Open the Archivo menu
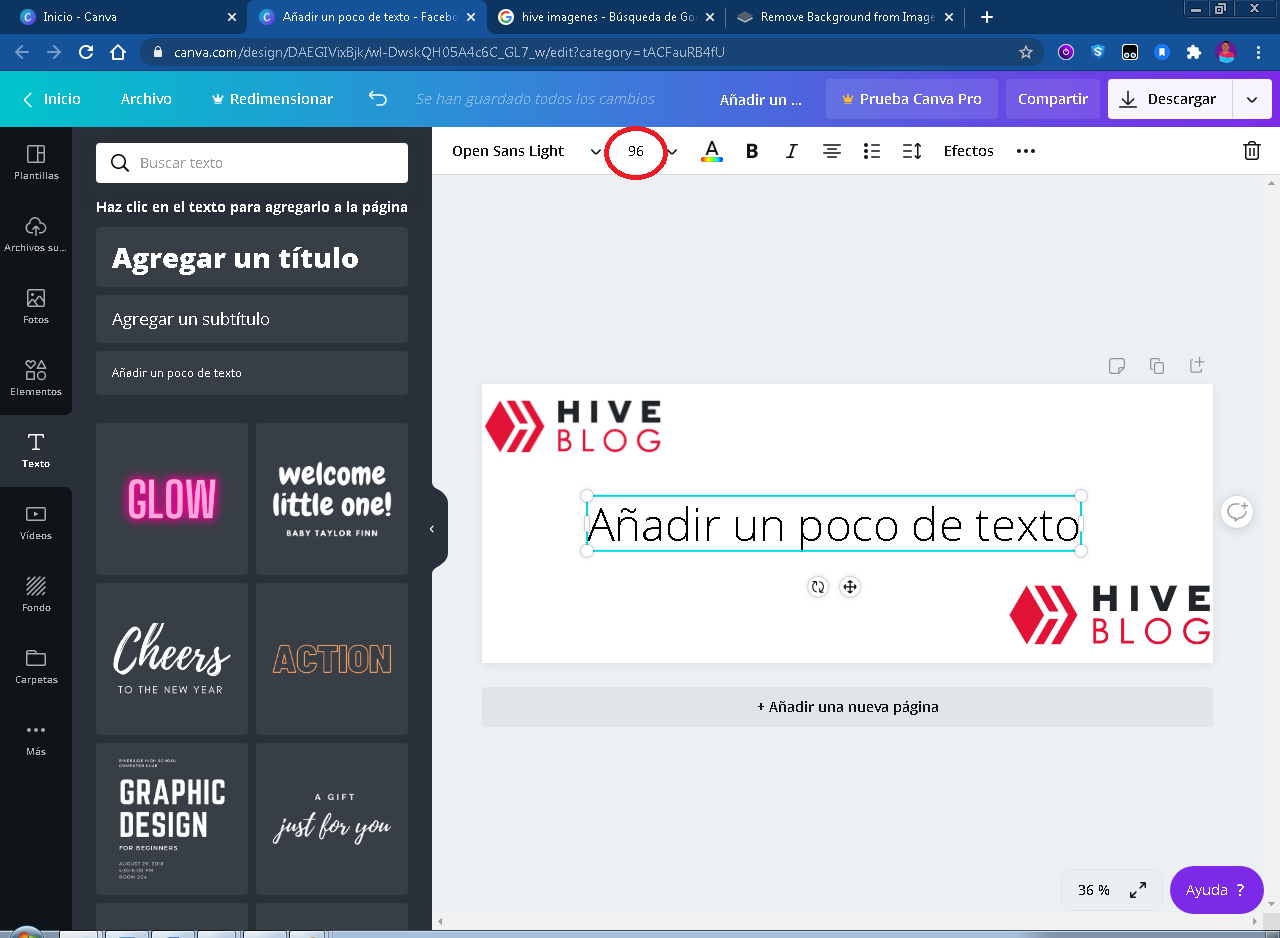Screen dimensions: 1280x938 [146, 99]
